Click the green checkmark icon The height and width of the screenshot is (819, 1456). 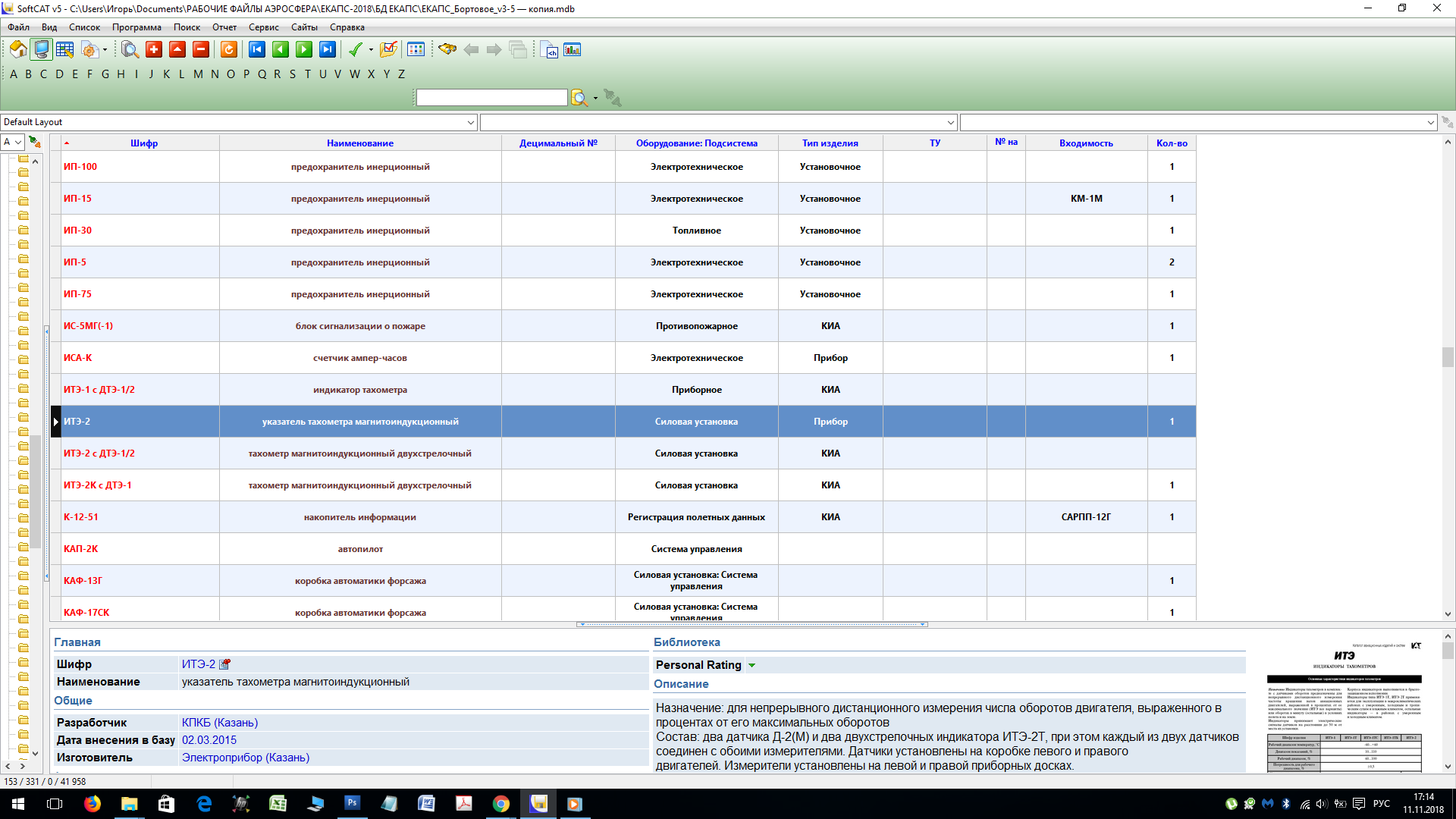click(355, 50)
